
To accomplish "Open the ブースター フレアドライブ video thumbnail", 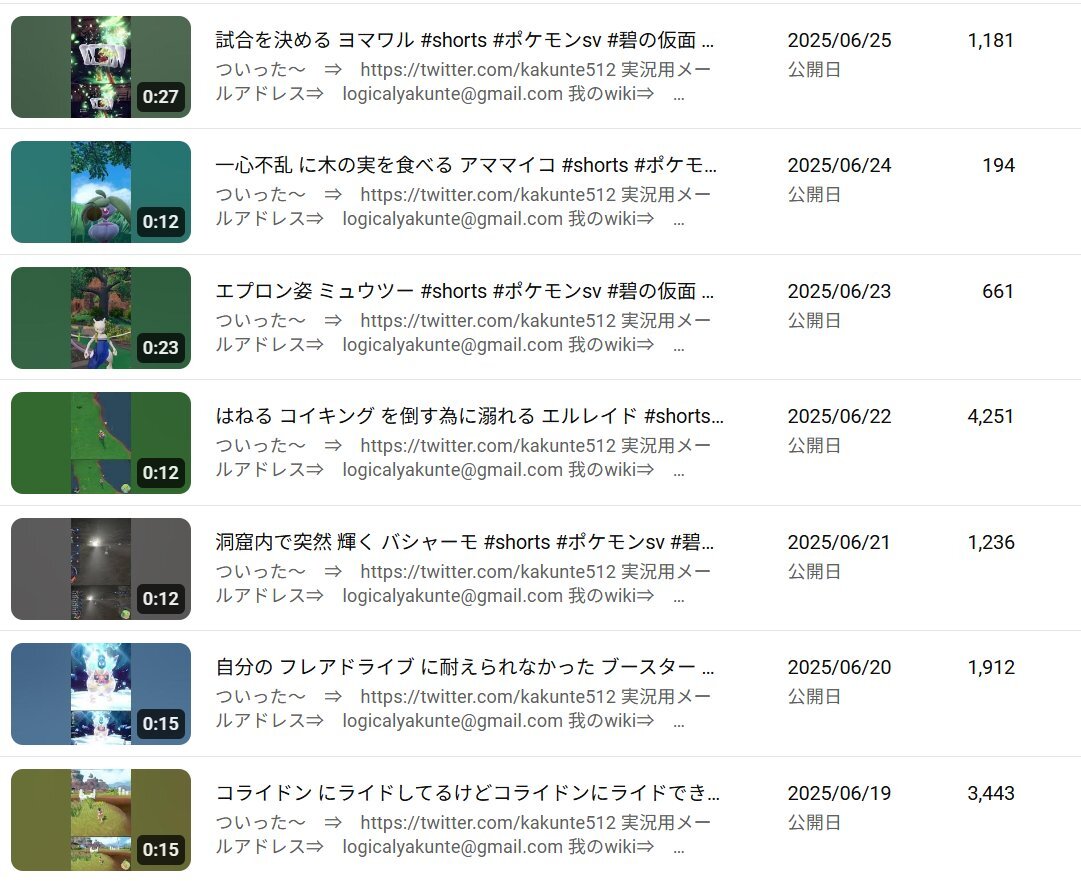I will tap(101, 693).
